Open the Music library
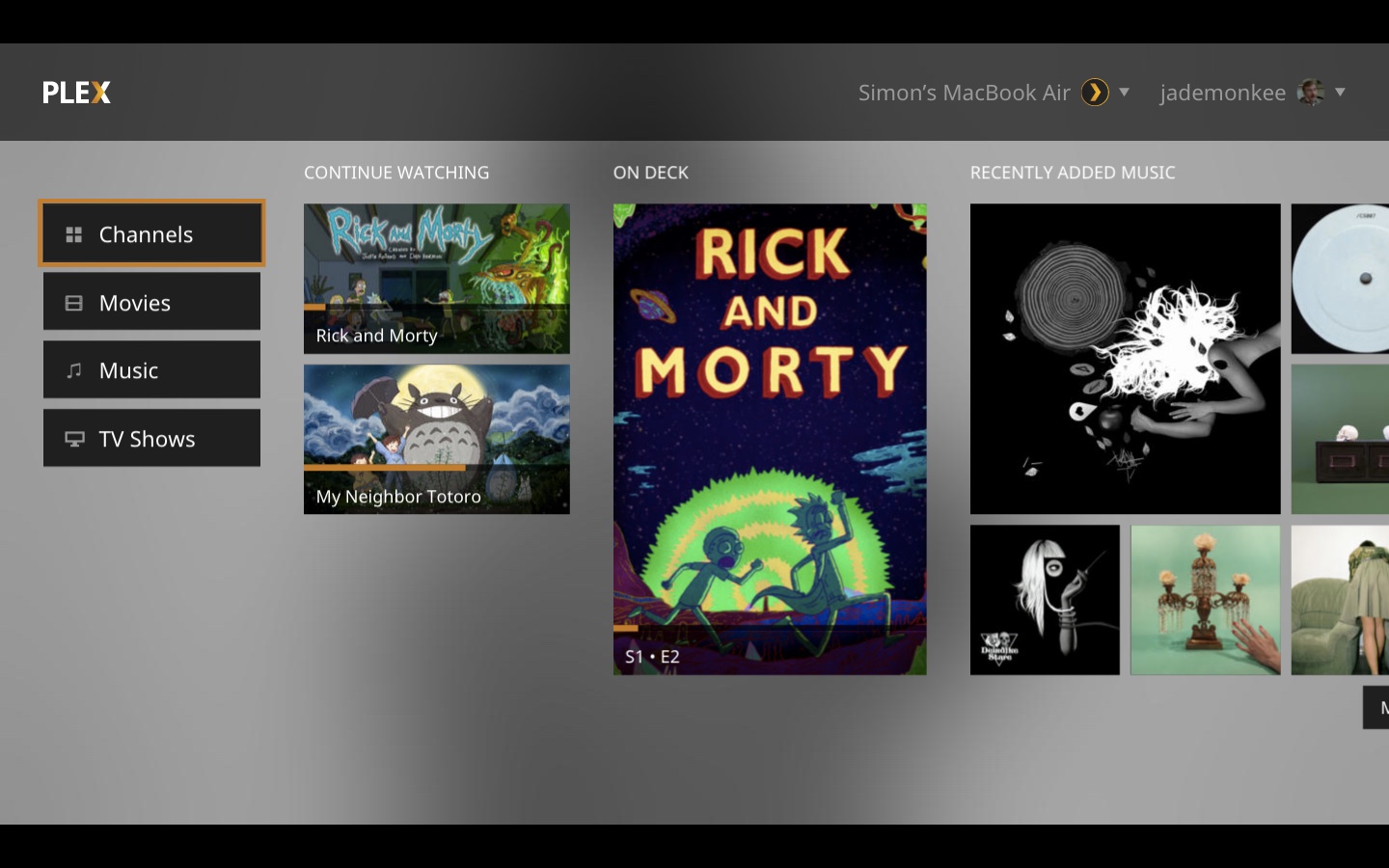The image size is (1389, 868). tap(151, 370)
